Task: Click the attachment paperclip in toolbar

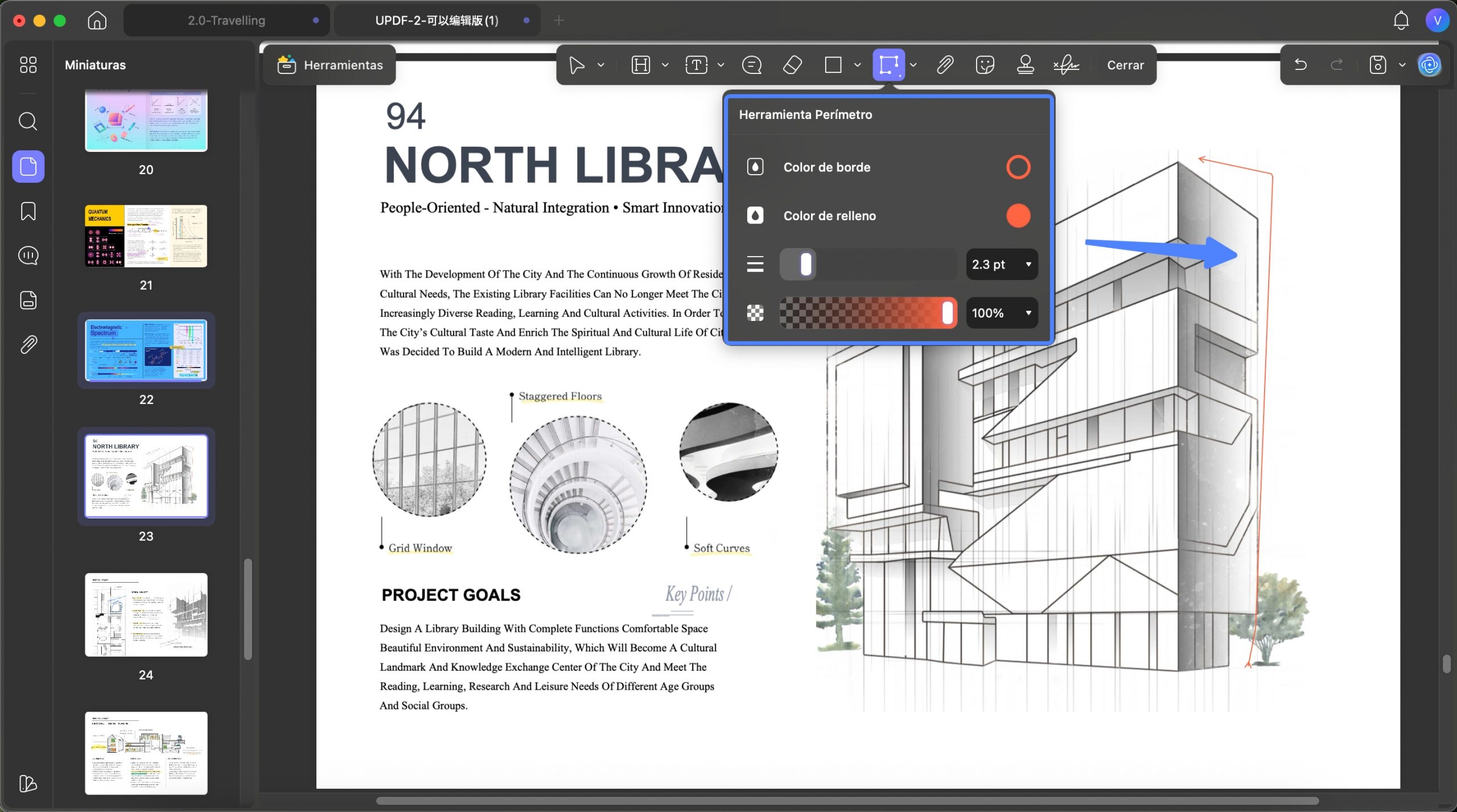Action: click(x=945, y=65)
